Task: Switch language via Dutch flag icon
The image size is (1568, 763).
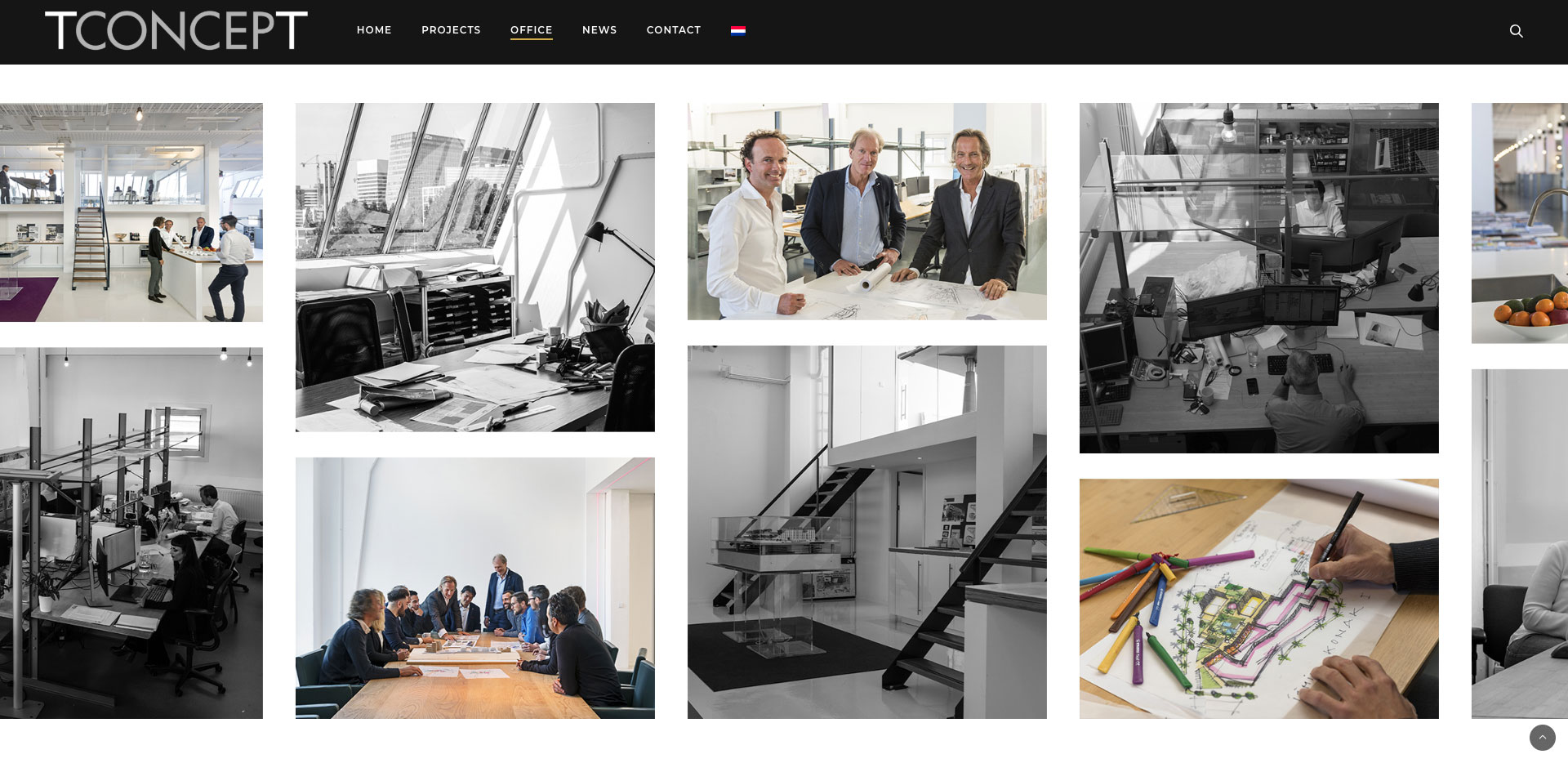Action: [738, 30]
